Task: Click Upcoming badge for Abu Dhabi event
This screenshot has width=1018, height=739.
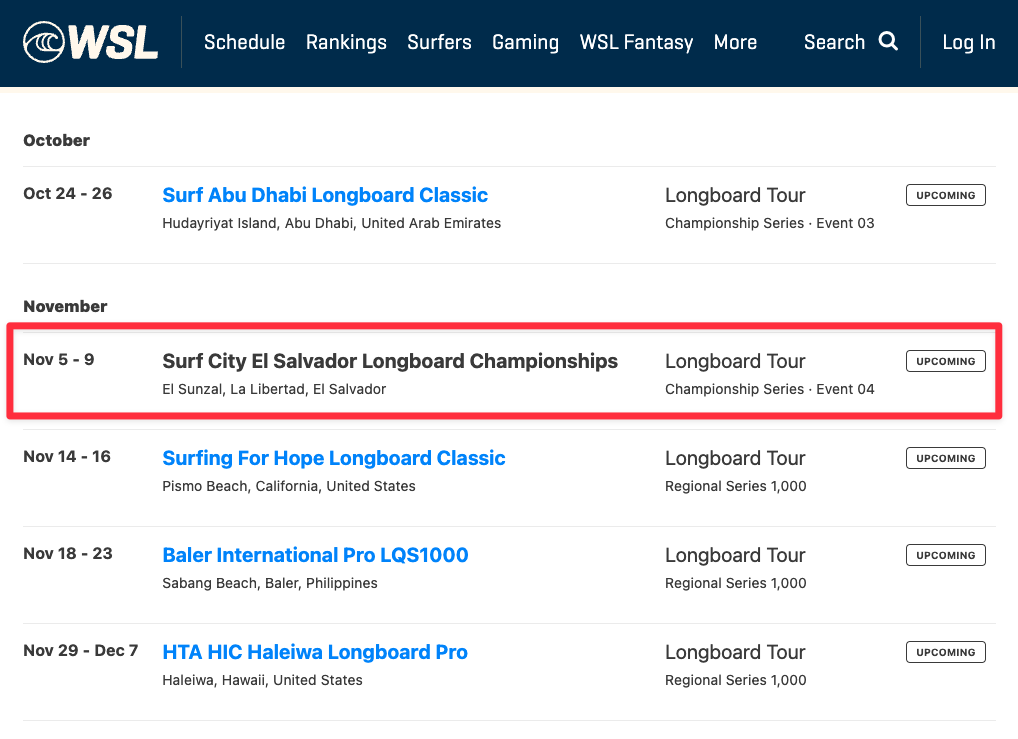Action: pos(945,195)
